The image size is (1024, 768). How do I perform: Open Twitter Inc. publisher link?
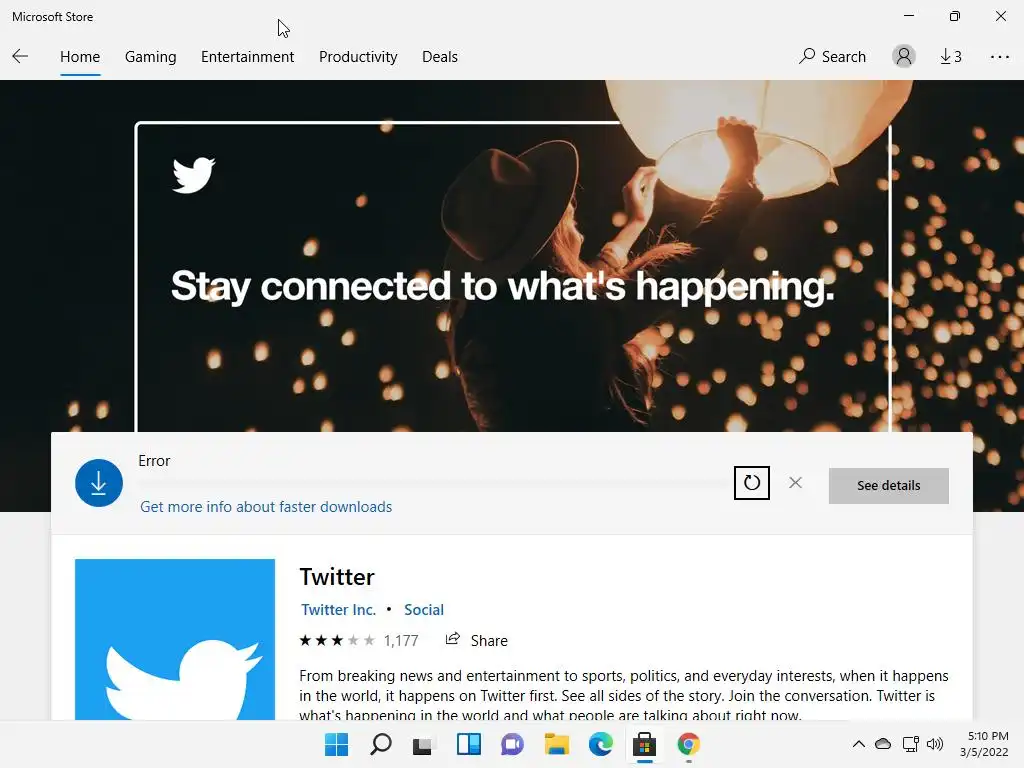(338, 609)
